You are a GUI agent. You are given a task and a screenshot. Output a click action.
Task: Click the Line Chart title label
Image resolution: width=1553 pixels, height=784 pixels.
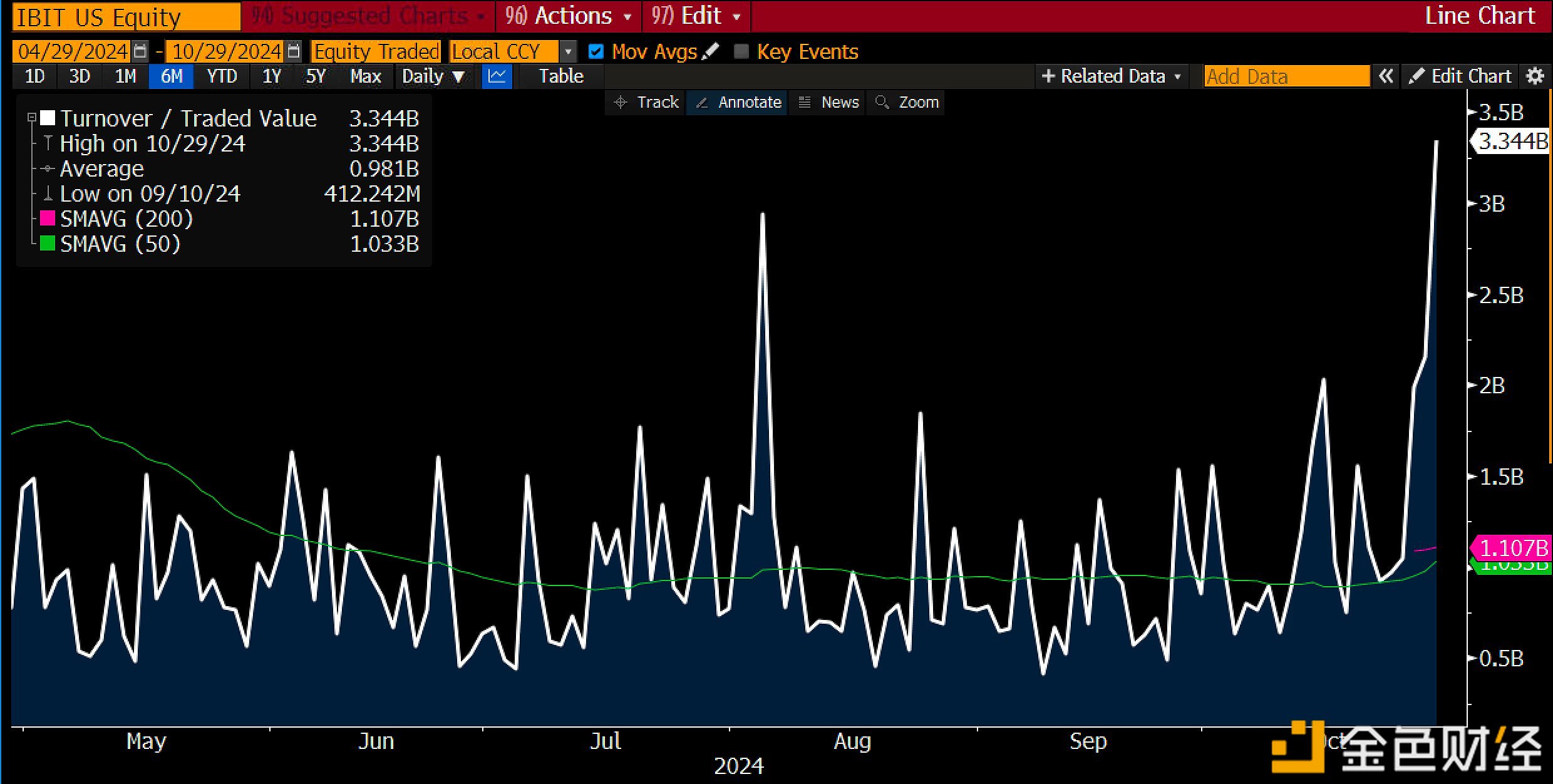pyautogui.click(x=1480, y=16)
